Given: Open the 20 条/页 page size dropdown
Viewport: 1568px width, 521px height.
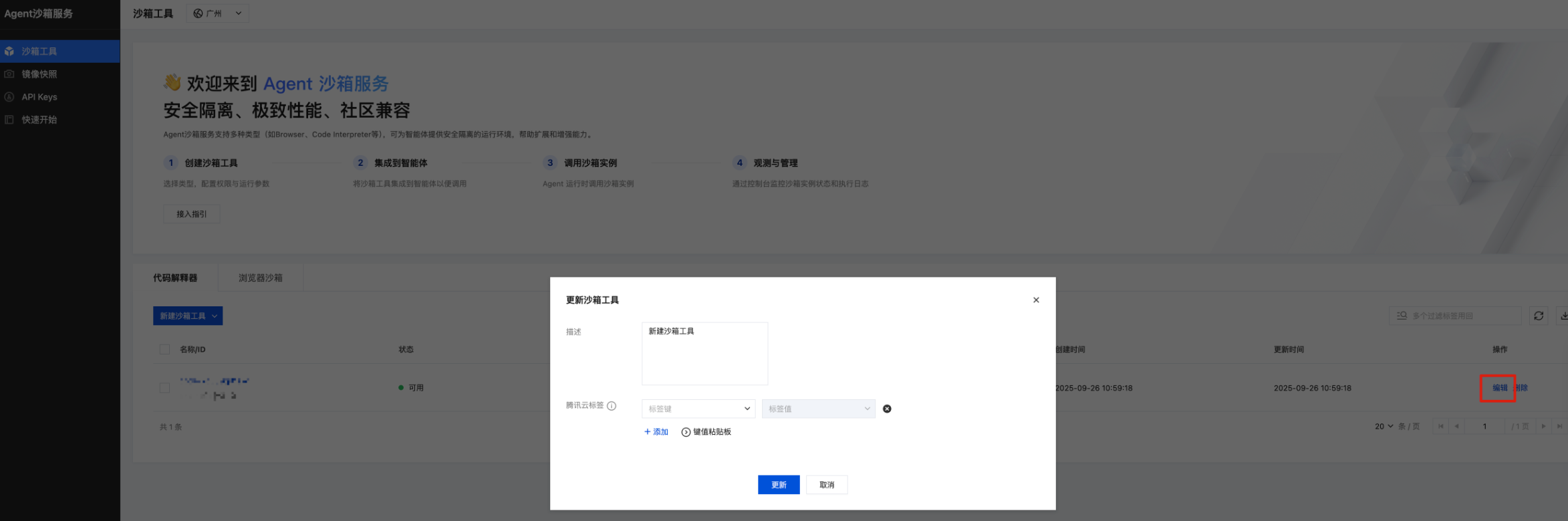Looking at the screenshot, I should click(x=1384, y=426).
